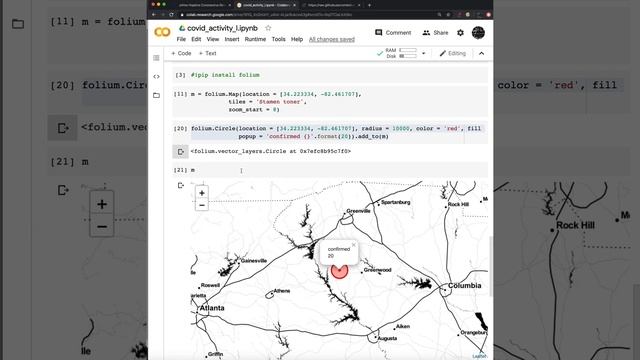The width and height of the screenshot is (640, 360).
Task: Open the table of contents sidebar
Action: click(156, 58)
